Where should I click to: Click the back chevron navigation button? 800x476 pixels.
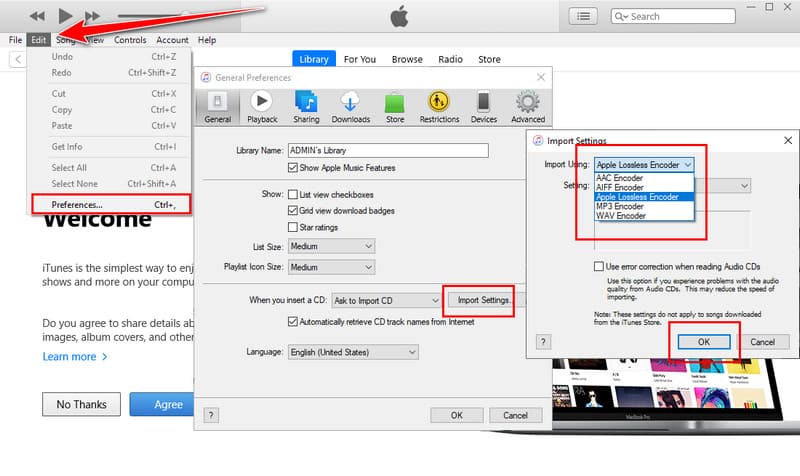(x=18, y=59)
